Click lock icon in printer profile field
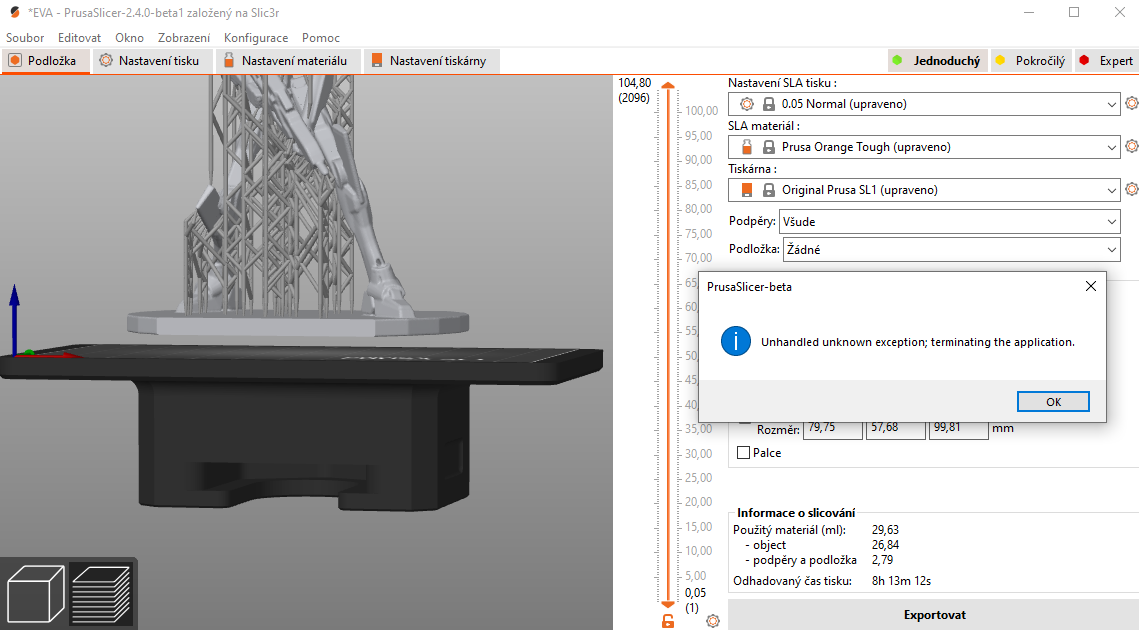Screen dimensions: 1139x630 coord(769,190)
